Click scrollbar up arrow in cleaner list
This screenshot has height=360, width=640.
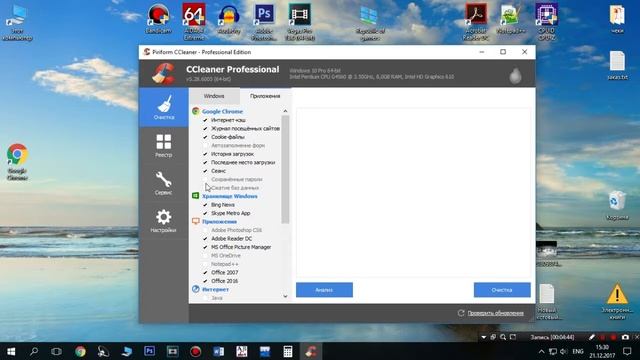(x=285, y=111)
